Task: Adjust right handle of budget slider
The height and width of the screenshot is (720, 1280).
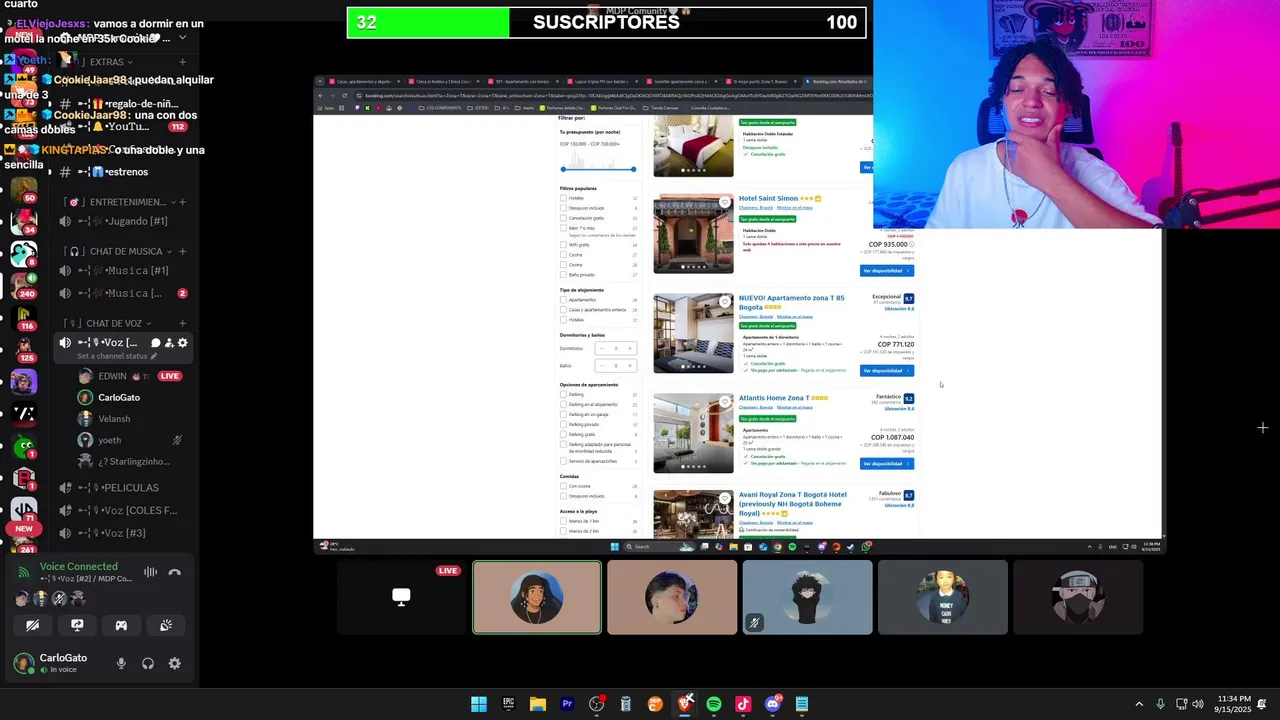Action: coord(633,169)
